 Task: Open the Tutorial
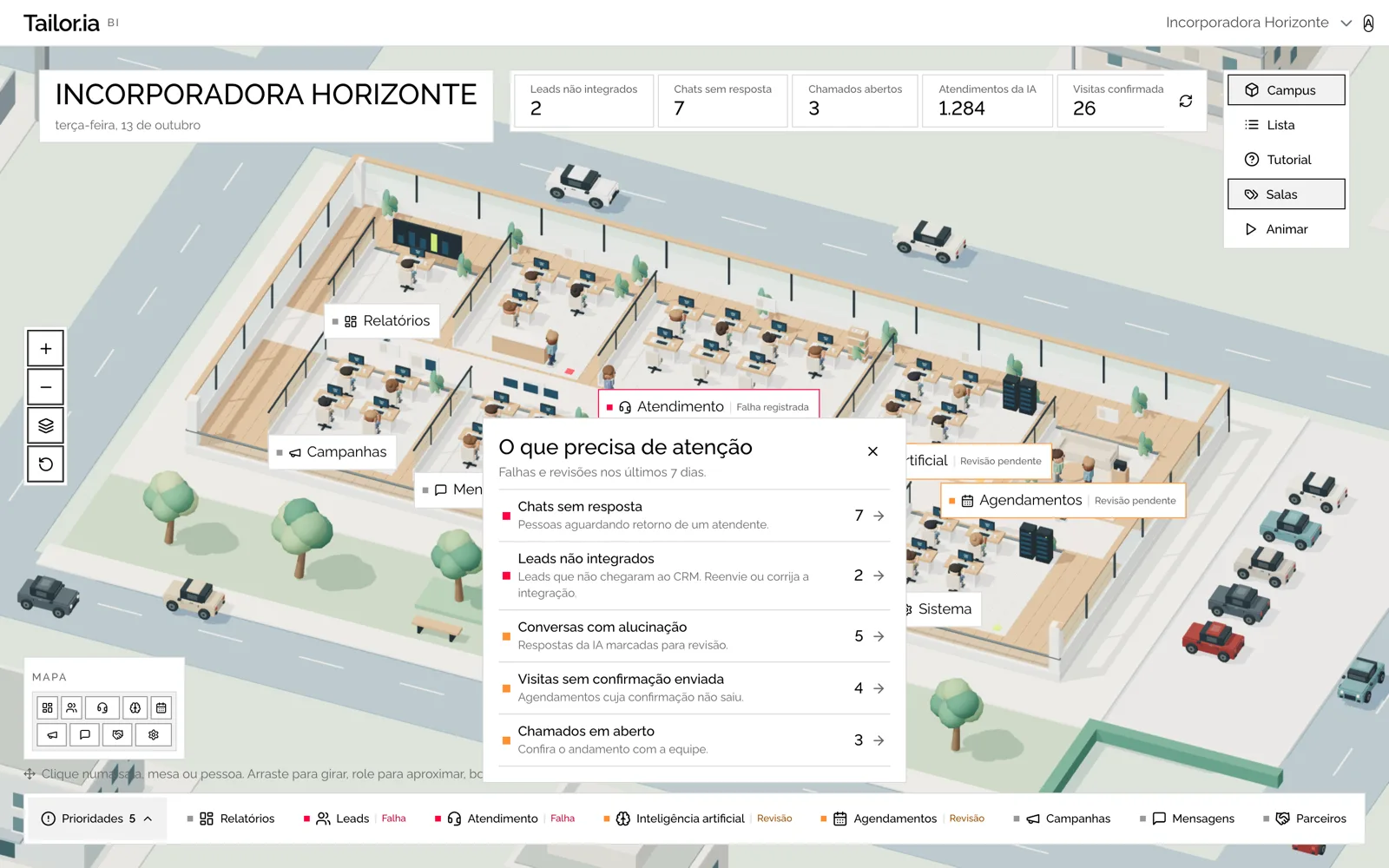pos(1286,160)
